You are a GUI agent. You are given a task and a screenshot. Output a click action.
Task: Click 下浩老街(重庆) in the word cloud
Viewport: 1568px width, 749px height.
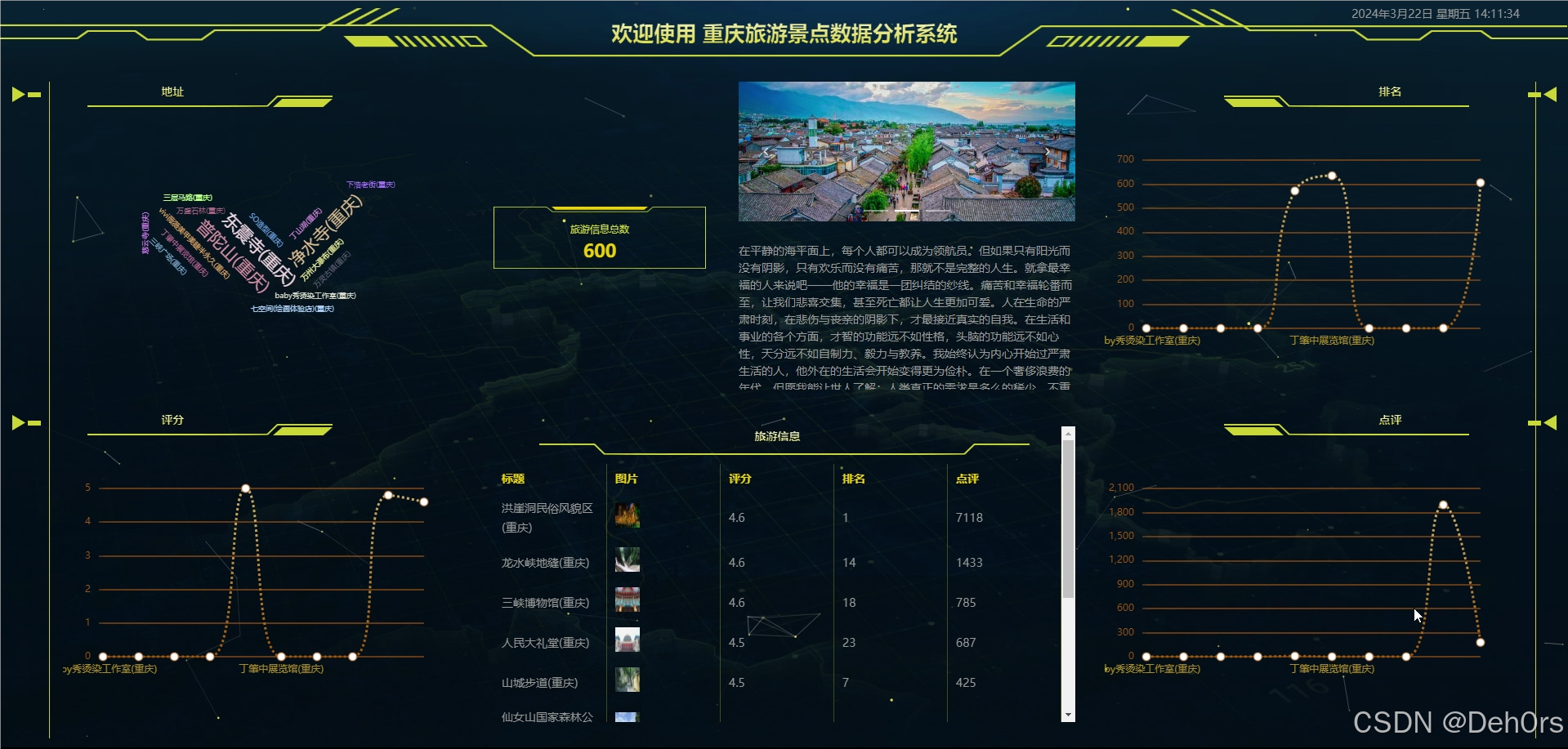pos(370,185)
